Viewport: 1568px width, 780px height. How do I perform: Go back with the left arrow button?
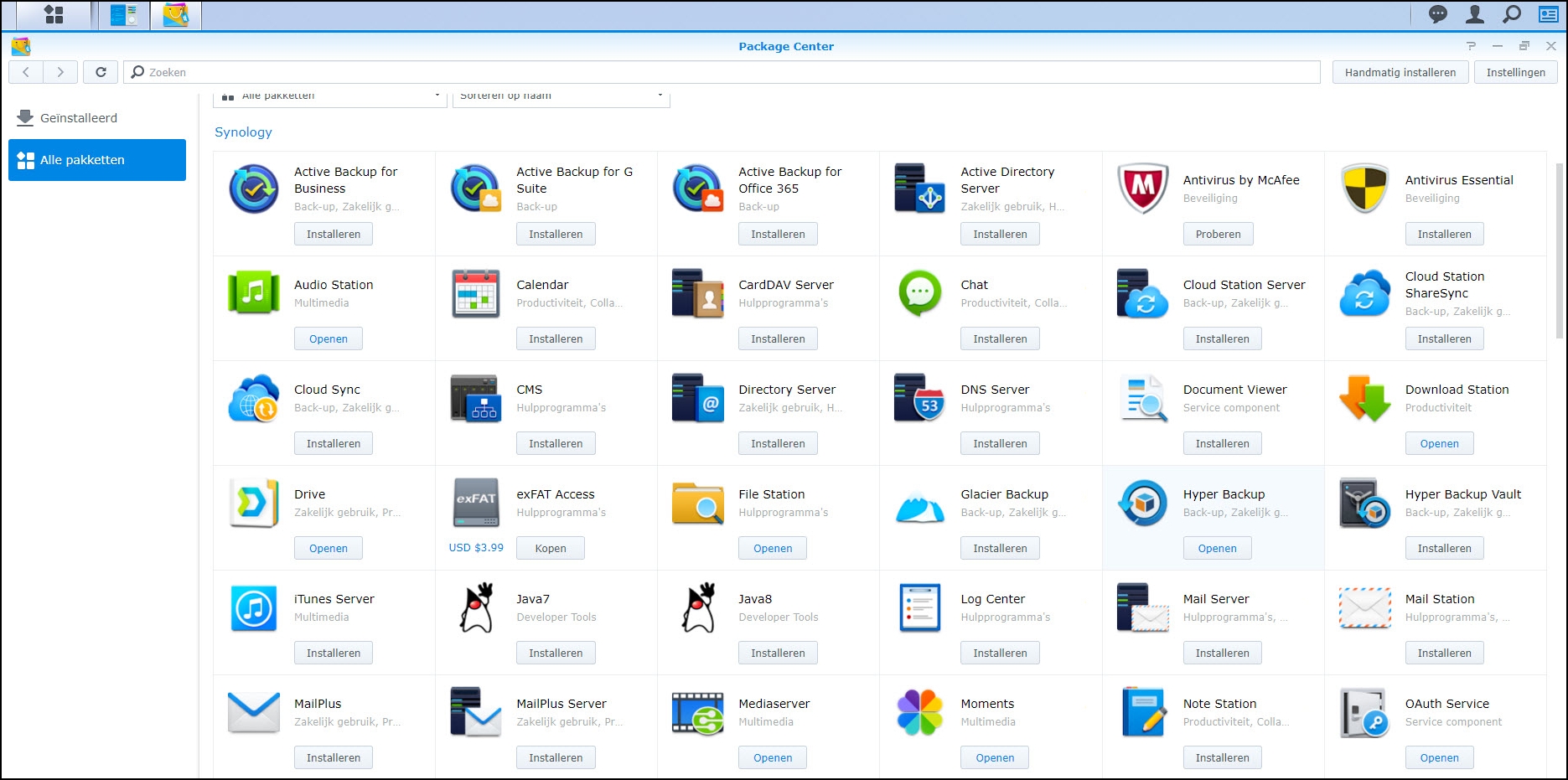26,72
